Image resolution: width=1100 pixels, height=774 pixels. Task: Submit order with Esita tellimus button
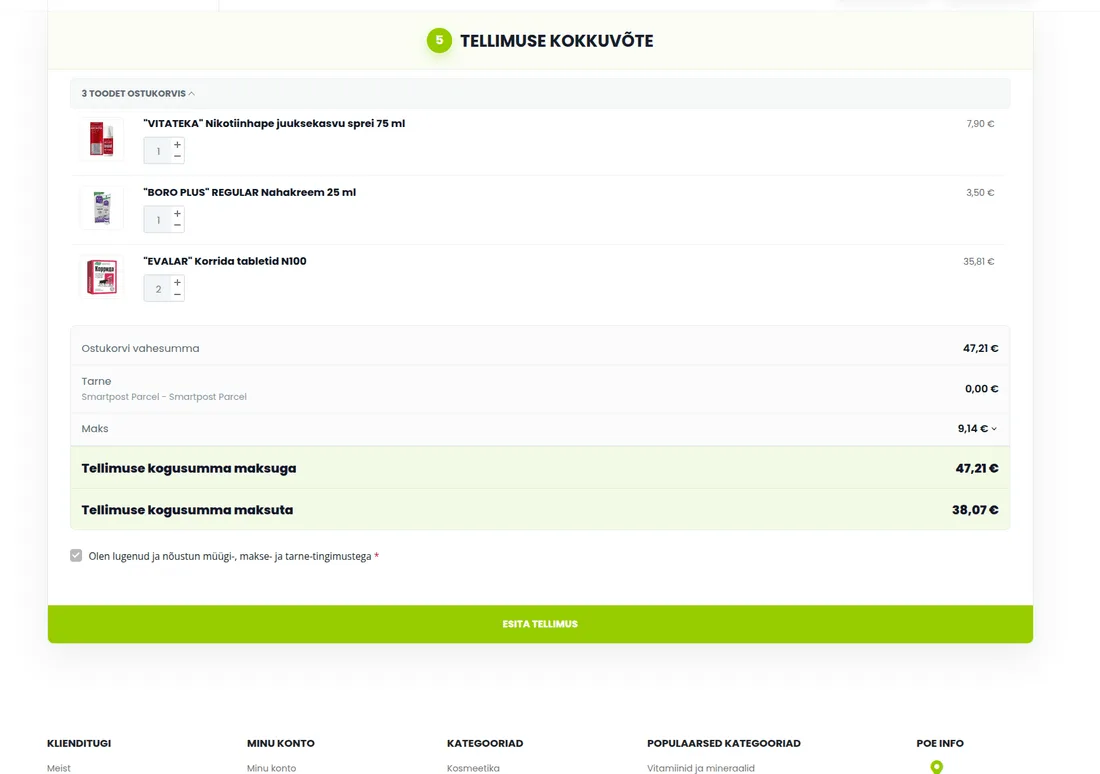(540, 624)
